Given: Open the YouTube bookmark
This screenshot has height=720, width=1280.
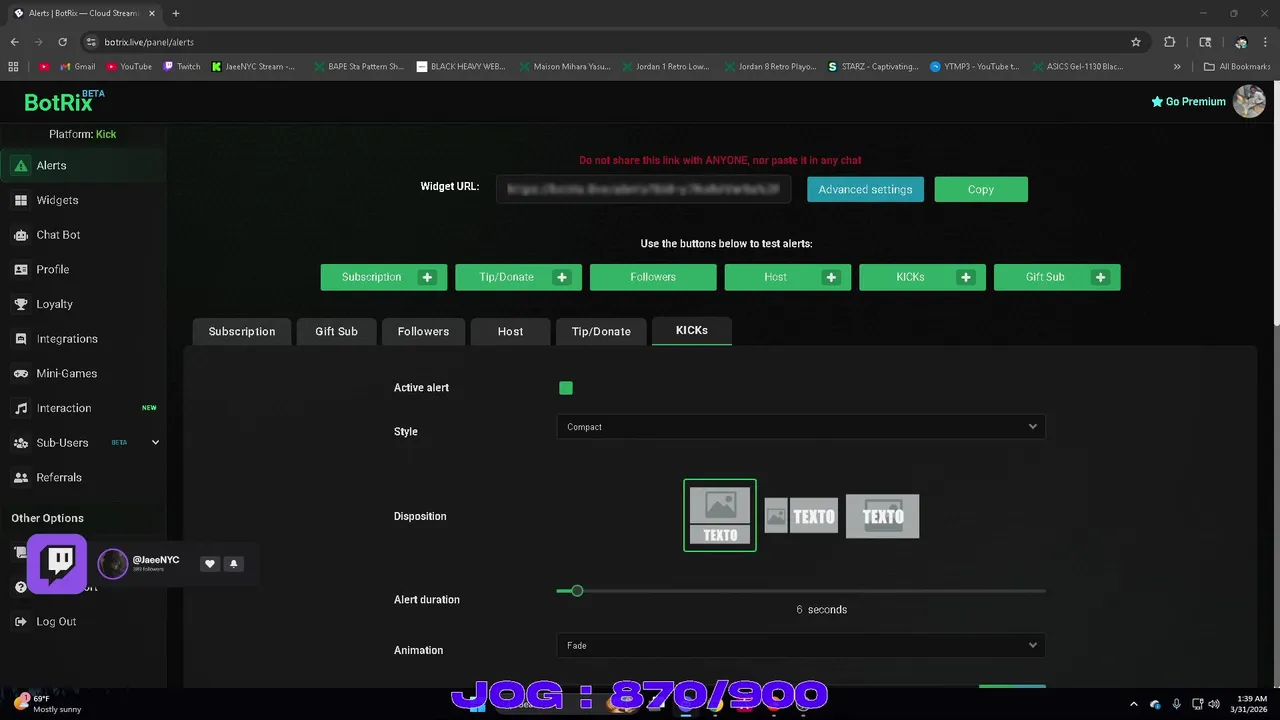Looking at the screenshot, I should point(129,67).
